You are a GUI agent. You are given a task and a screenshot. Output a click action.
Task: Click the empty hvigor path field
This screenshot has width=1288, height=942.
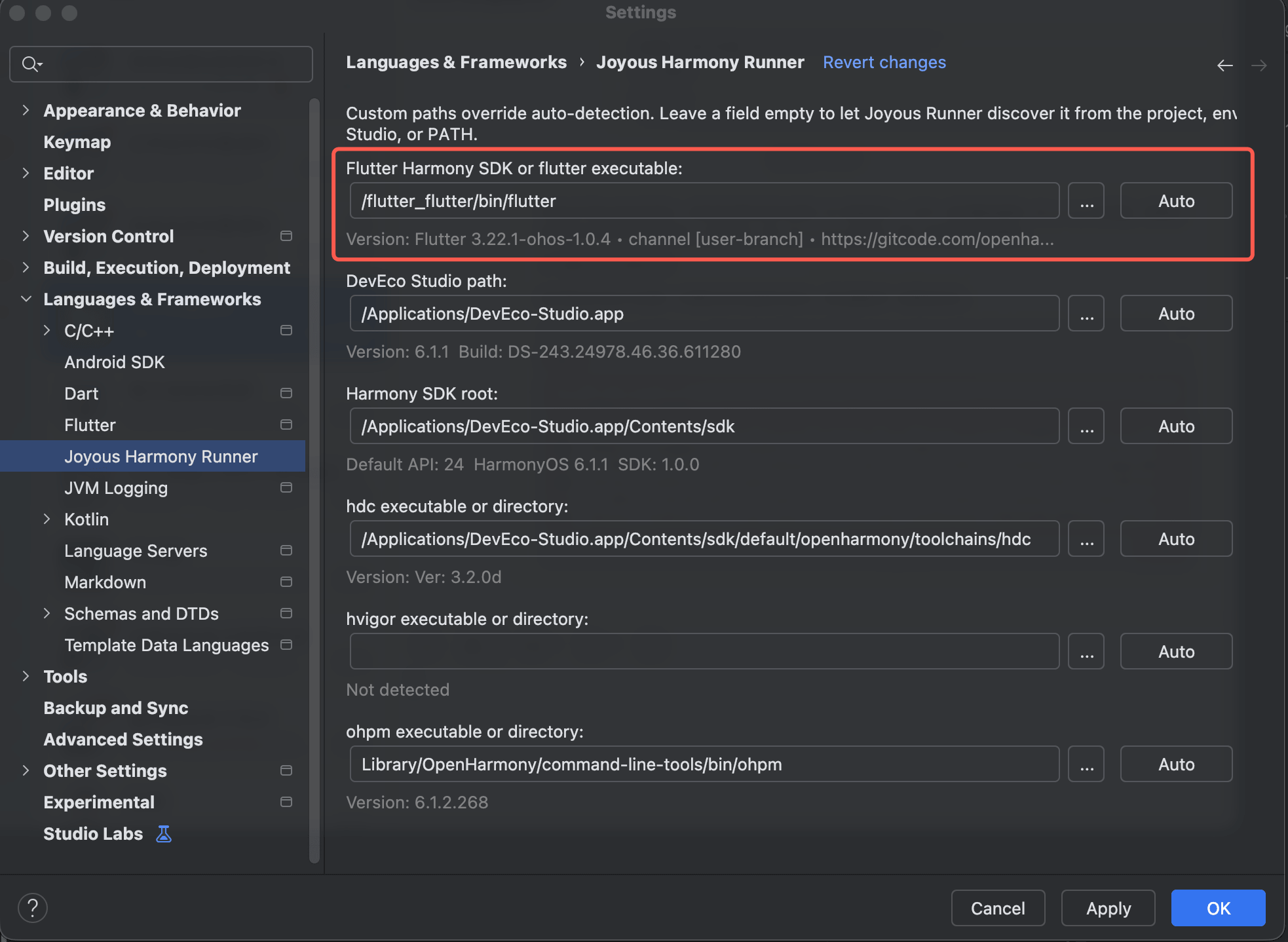click(x=705, y=652)
